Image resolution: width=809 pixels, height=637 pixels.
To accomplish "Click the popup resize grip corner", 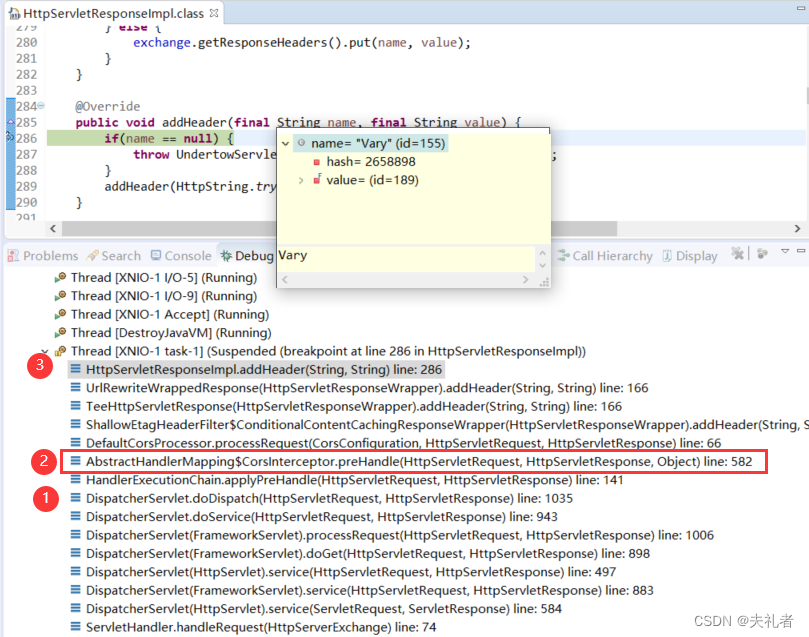I will [x=544, y=282].
